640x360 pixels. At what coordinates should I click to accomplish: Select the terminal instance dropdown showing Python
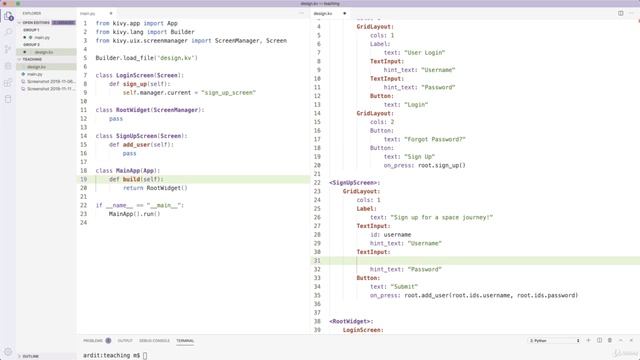tap(554, 340)
